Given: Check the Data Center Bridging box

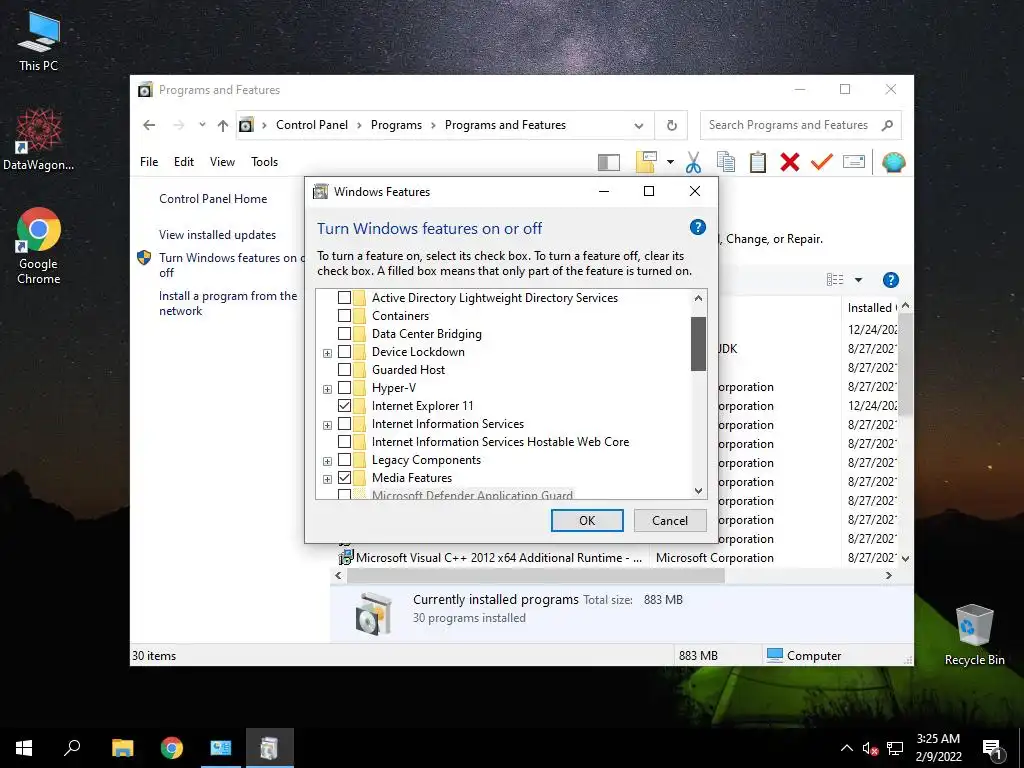Looking at the screenshot, I should click(344, 334).
